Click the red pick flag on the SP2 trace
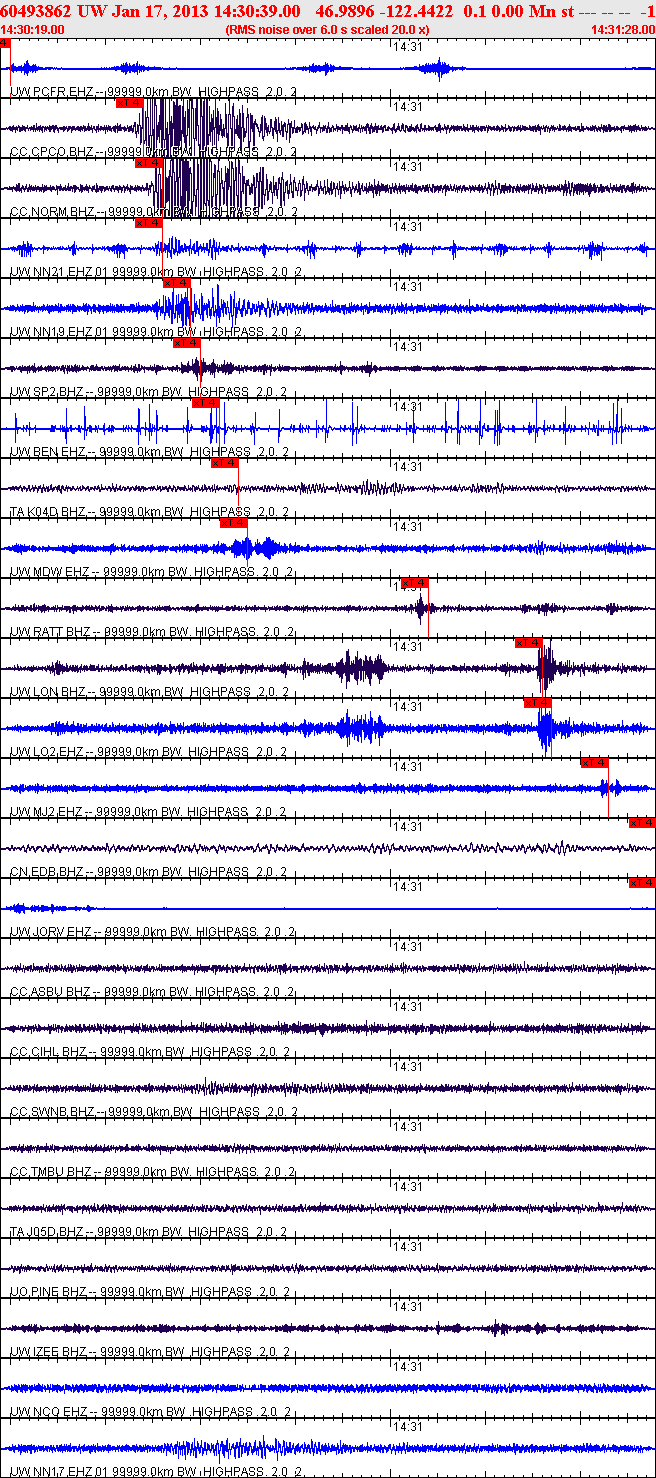This screenshot has height=1478, width=656. pyautogui.click(x=186, y=342)
